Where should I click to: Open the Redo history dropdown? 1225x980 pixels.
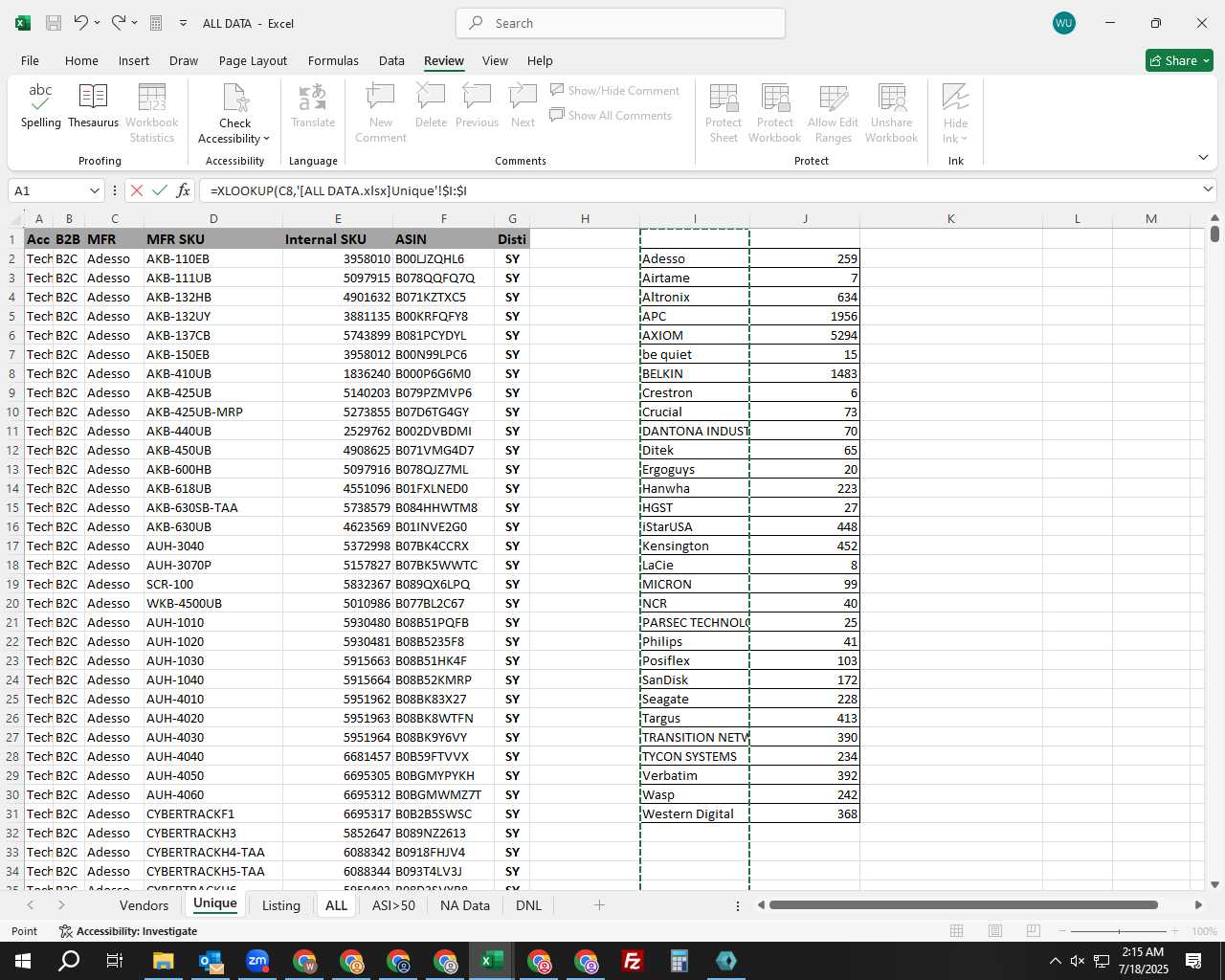pos(134,23)
